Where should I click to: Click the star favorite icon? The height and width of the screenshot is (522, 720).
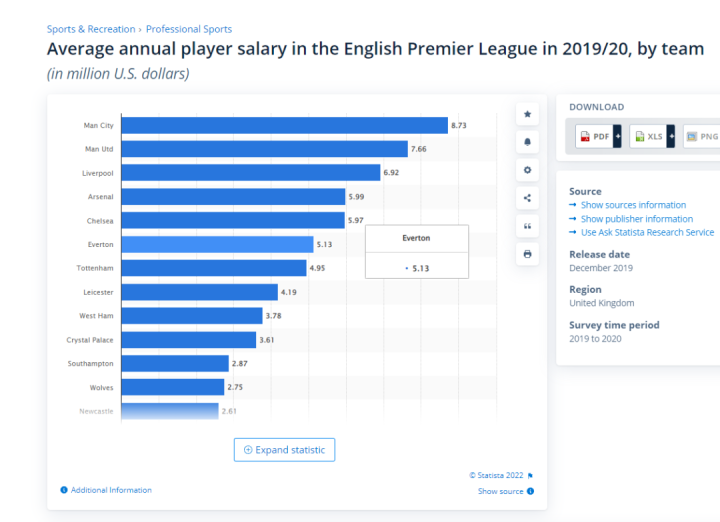527,114
